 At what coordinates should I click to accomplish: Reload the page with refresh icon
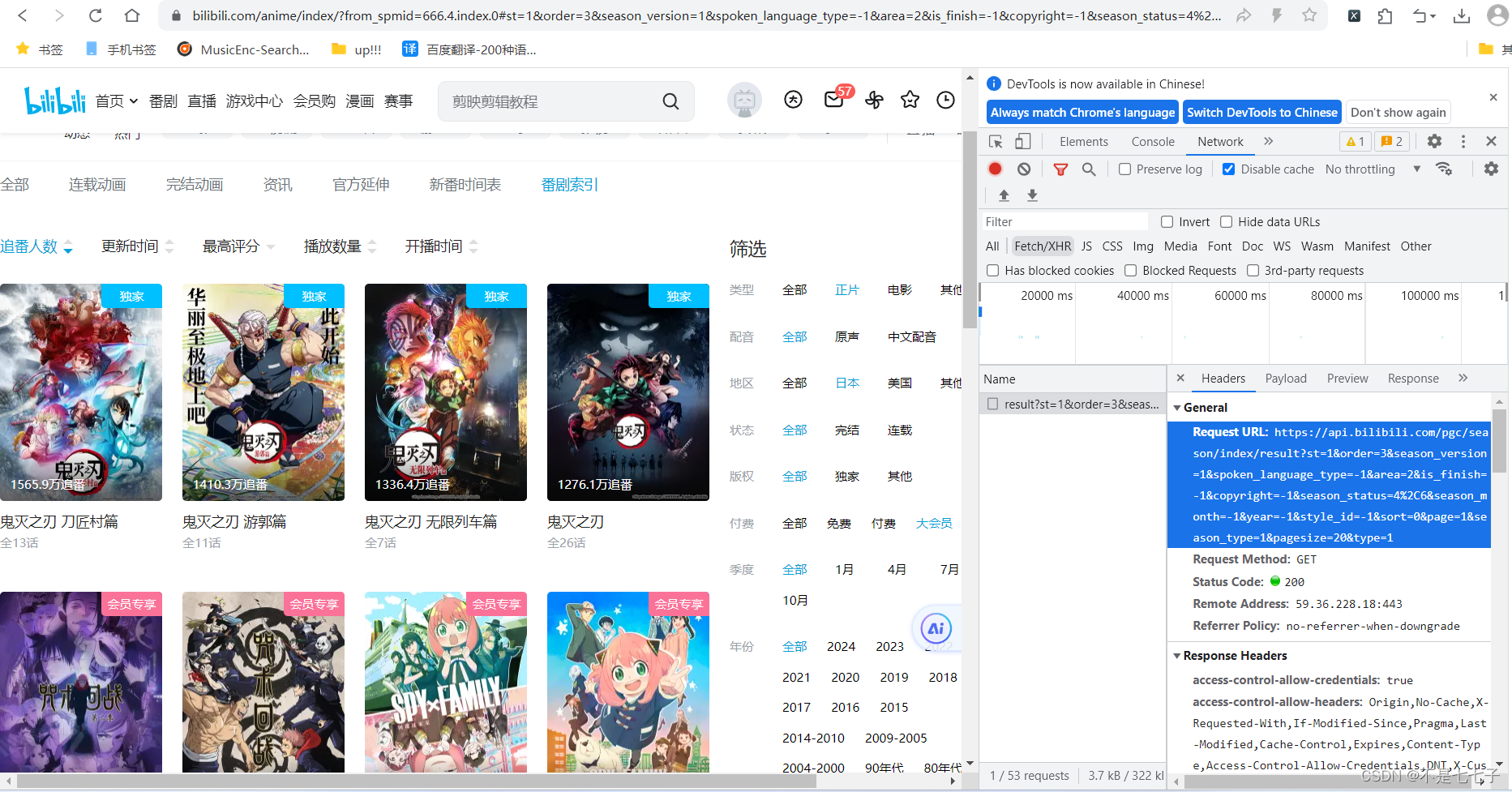click(x=95, y=15)
